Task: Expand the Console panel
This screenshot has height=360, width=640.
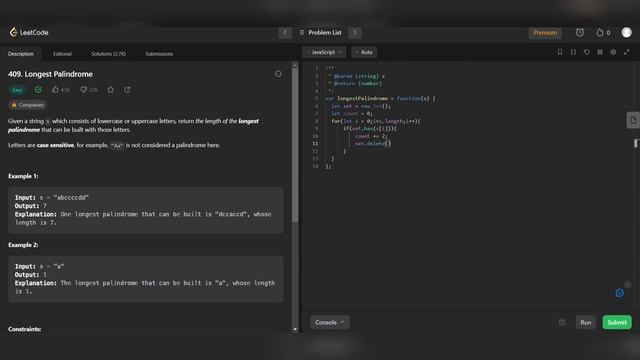Action: point(330,322)
